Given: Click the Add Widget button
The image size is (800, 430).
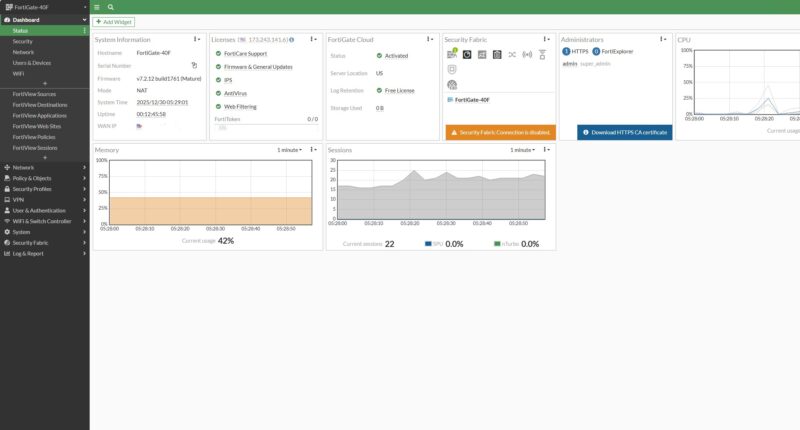Looking at the screenshot, I should (114, 22).
